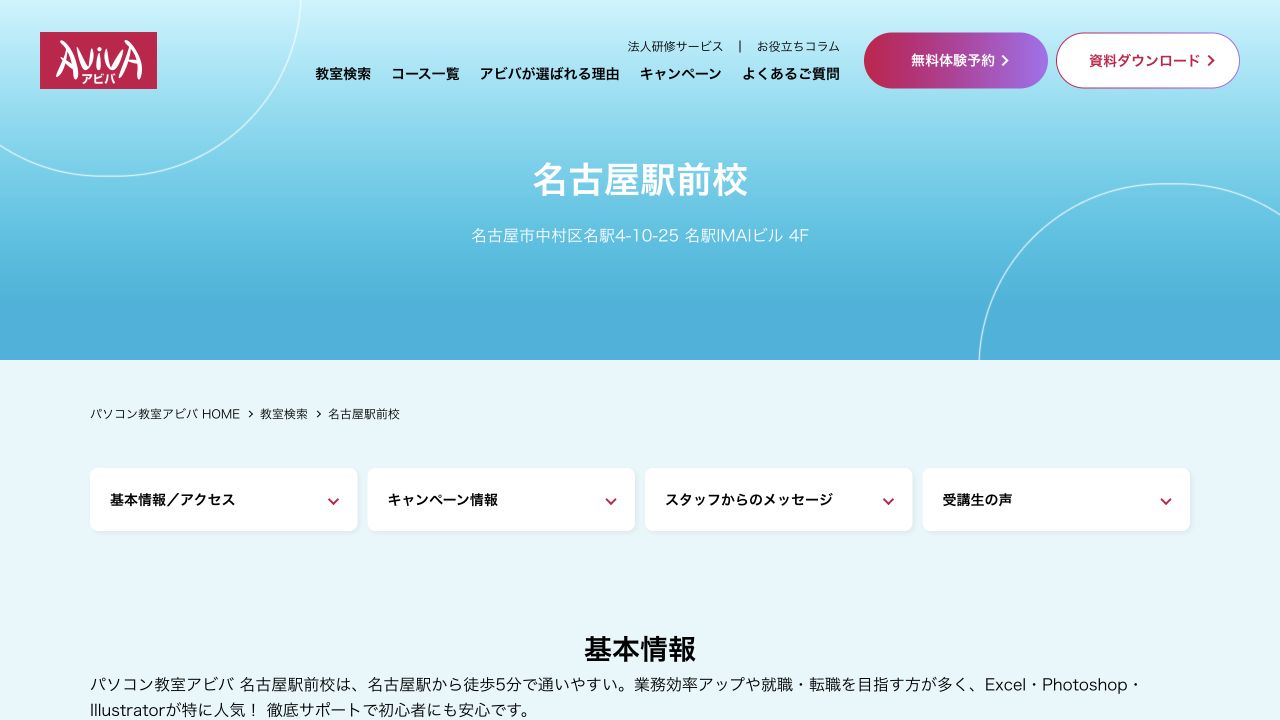Open よくあるご質問 in the navigation
Viewport: 1280px width, 720px height.
[x=790, y=74]
